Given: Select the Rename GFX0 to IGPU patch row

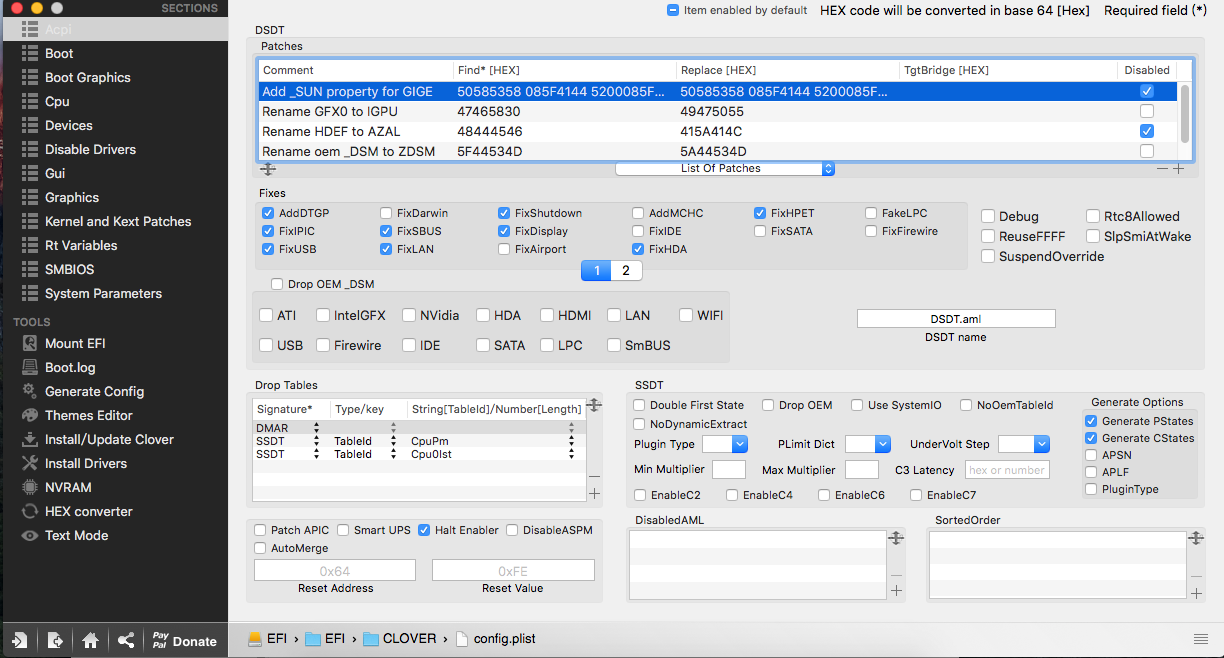Looking at the screenshot, I should 718,111.
